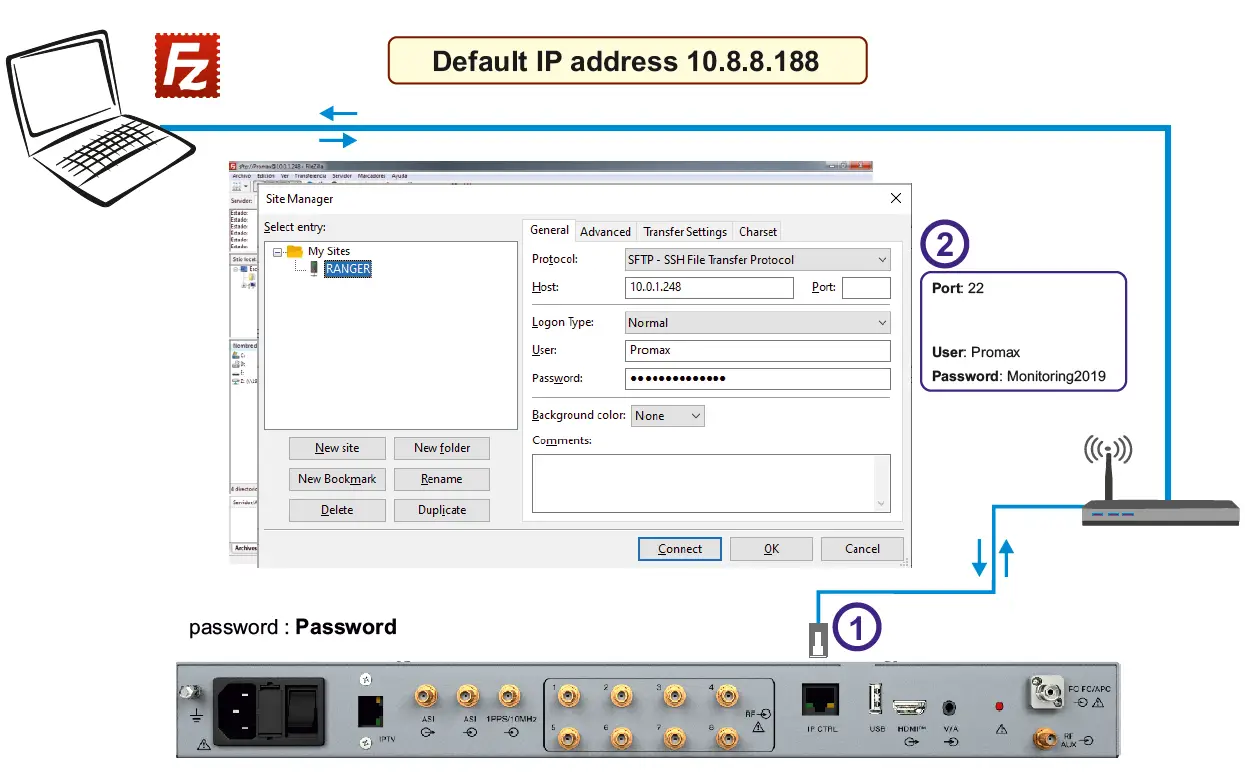Open Archivo menu in FileZilla window
The width and height of the screenshot is (1245, 773).
coord(241,176)
